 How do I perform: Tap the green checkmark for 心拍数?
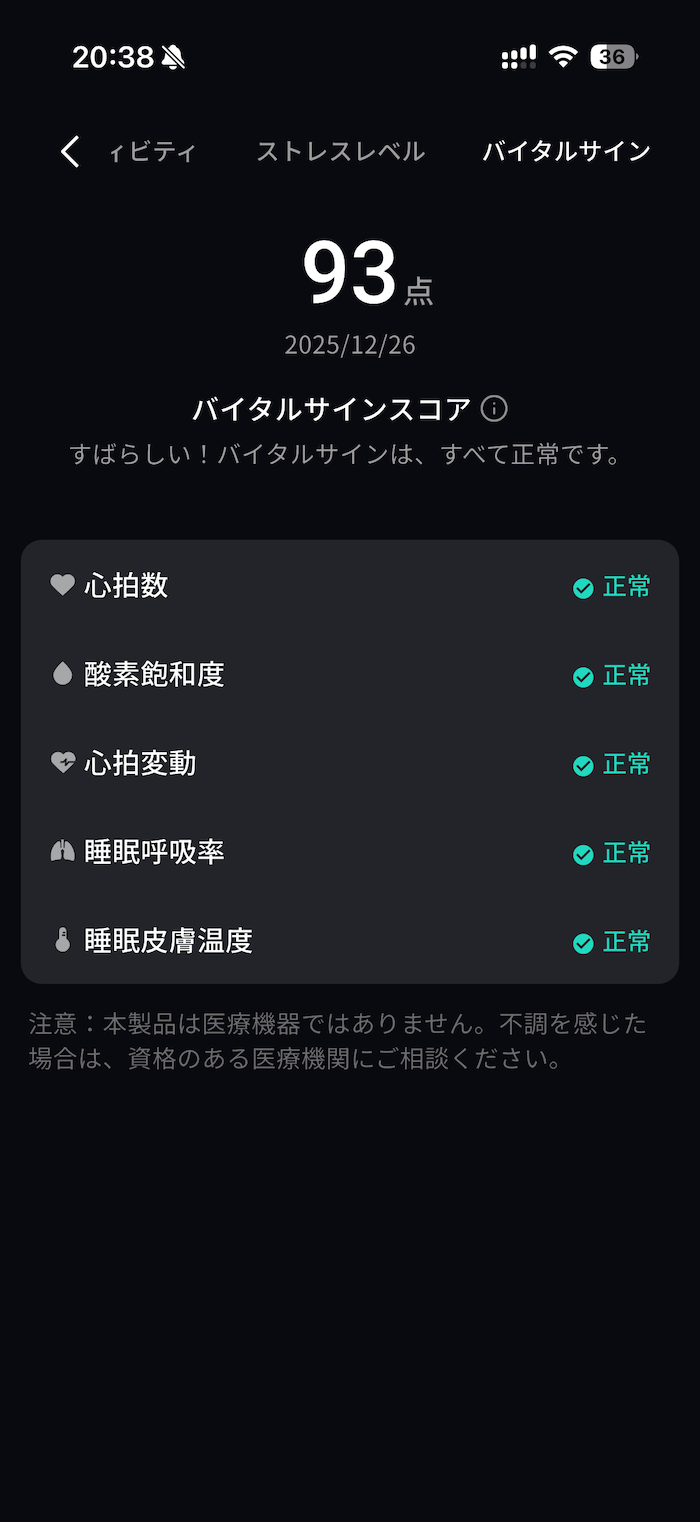pos(583,589)
